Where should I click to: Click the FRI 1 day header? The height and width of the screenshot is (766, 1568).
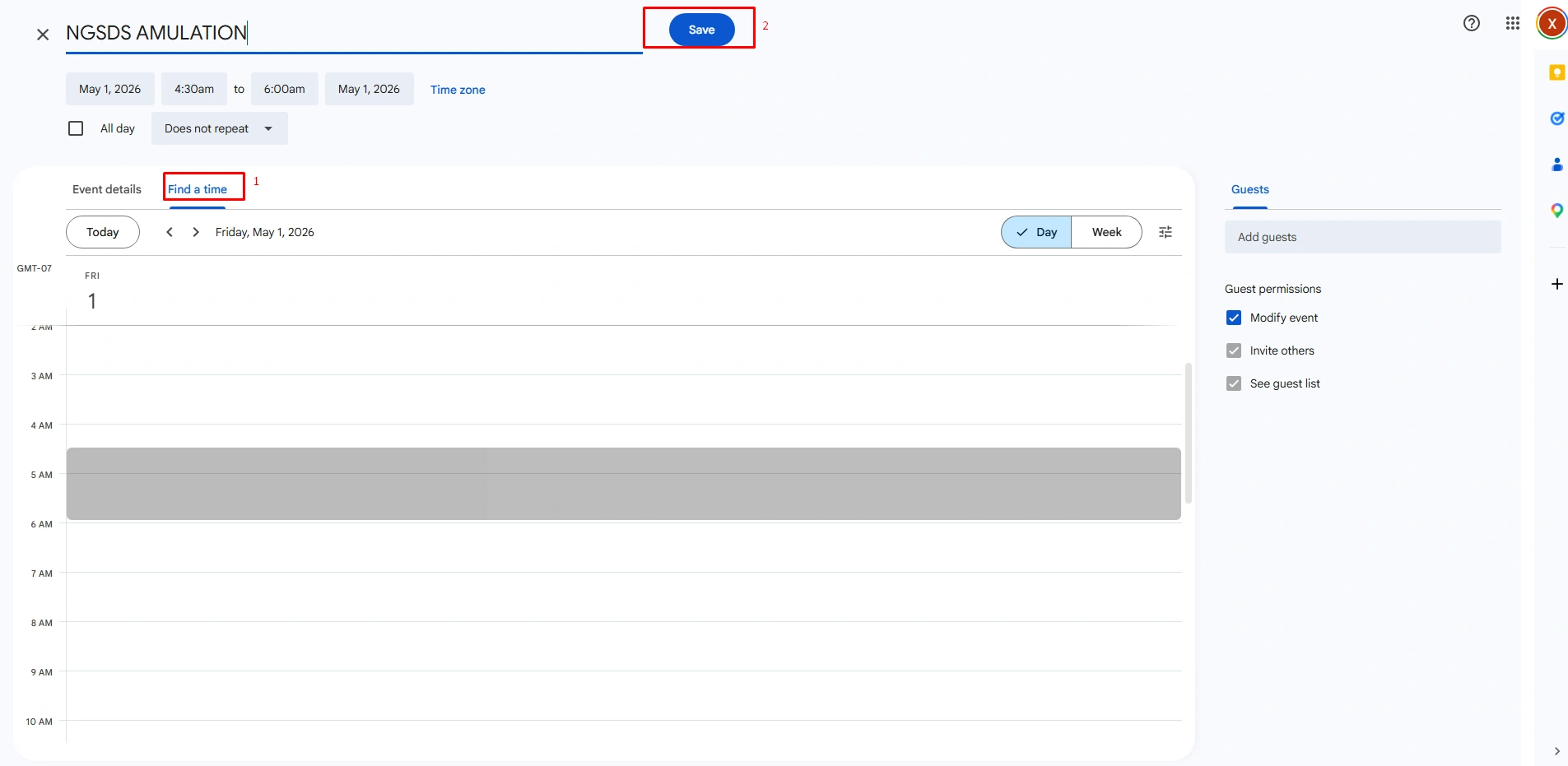92,291
